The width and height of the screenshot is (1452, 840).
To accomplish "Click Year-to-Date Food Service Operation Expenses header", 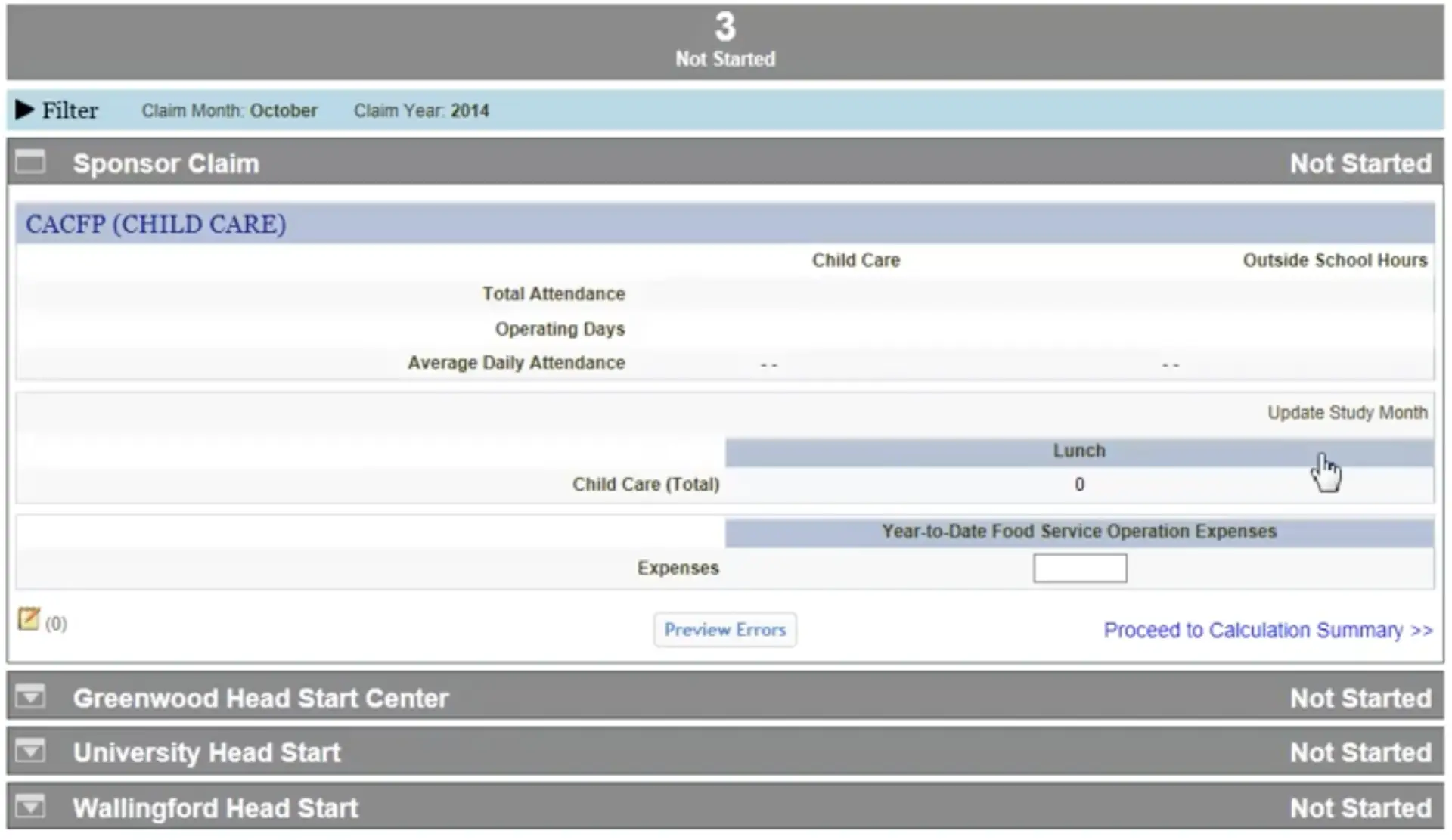I will click(1079, 532).
